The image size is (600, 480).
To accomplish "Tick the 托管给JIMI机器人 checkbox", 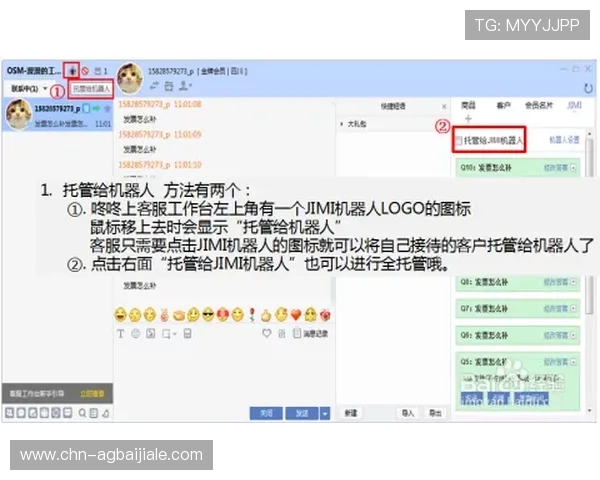I will pyautogui.click(x=458, y=140).
